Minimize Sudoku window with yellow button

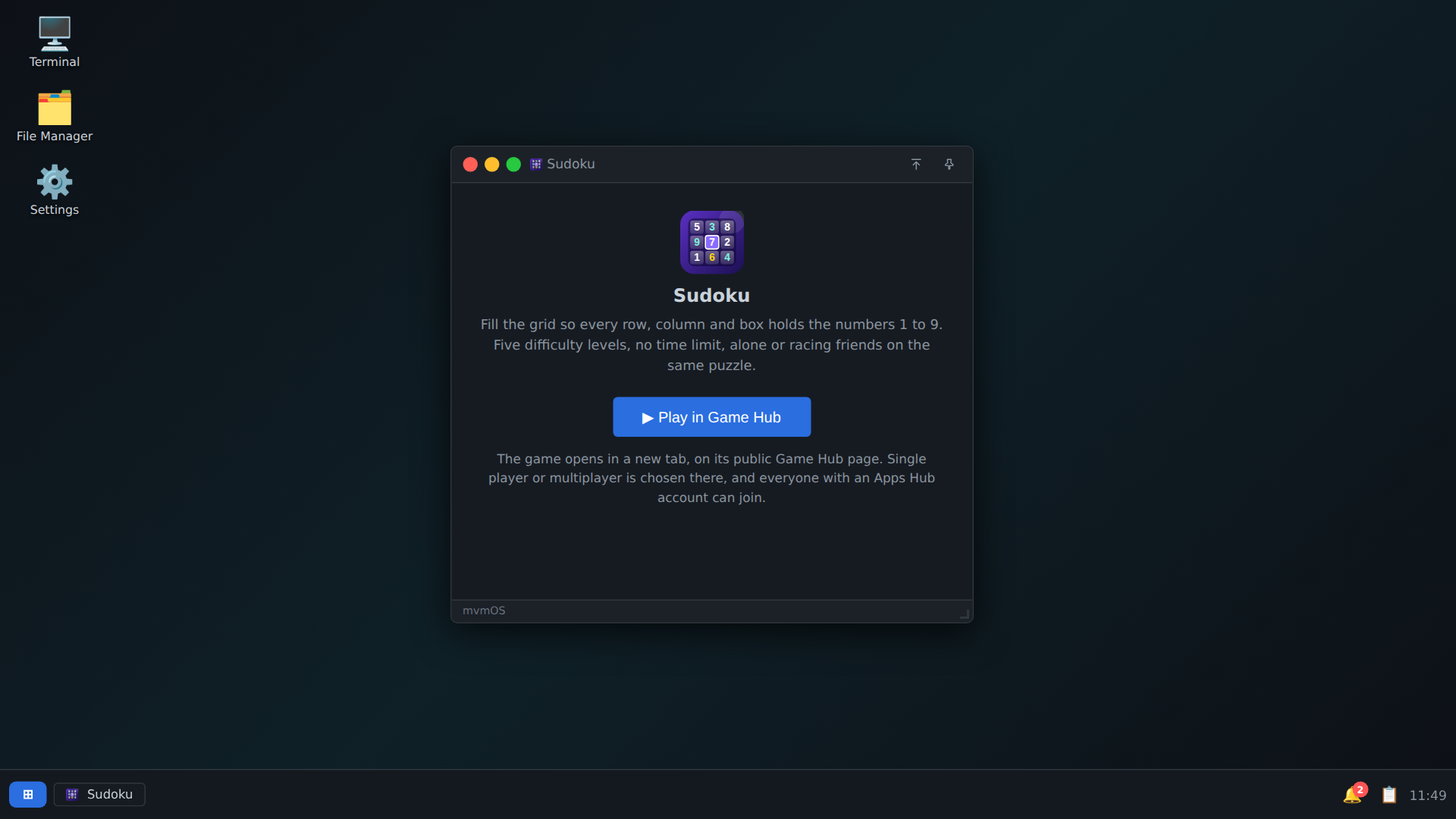tap(491, 164)
